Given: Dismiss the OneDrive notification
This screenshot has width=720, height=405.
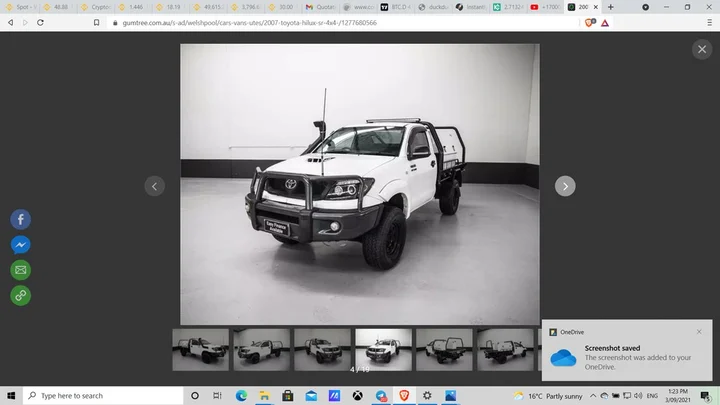Looking at the screenshot, I should [699, 332].
